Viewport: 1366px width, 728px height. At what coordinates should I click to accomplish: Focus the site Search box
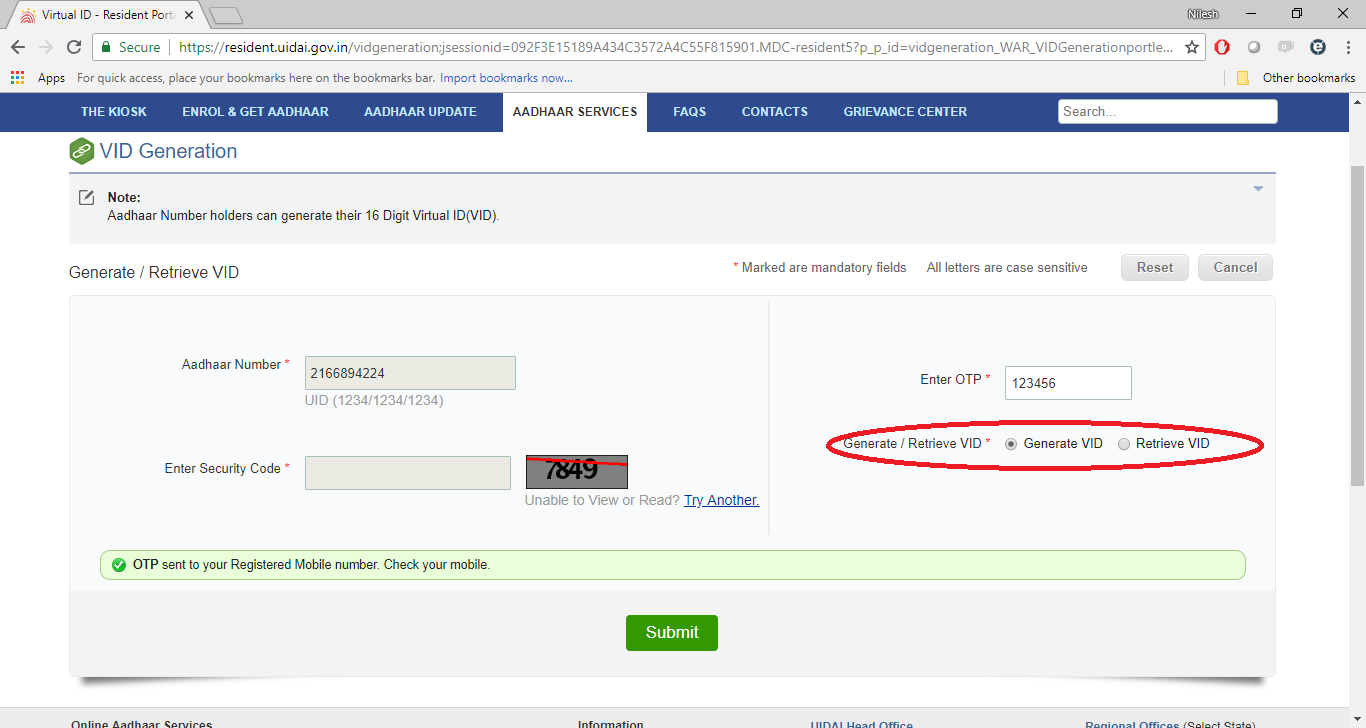tap(1168, 112)
